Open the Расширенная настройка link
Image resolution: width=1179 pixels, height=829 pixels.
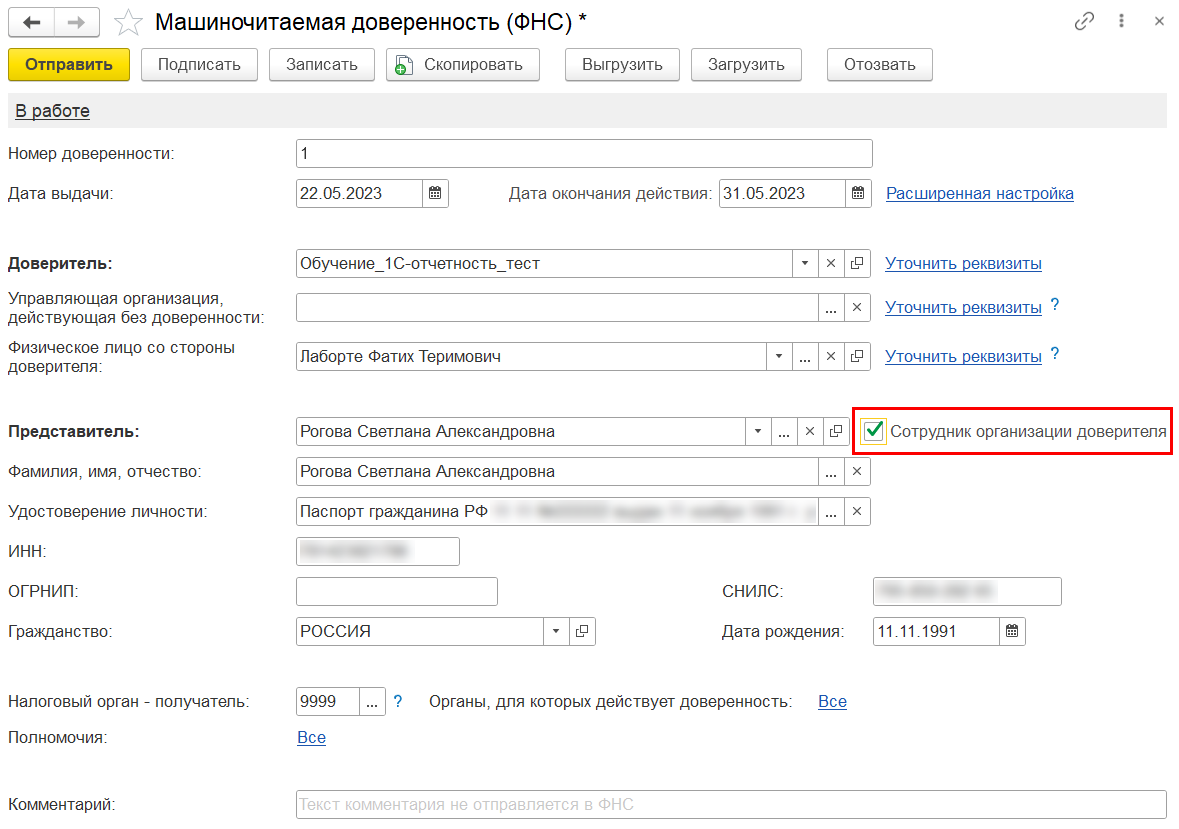click(x=979, y=193)
